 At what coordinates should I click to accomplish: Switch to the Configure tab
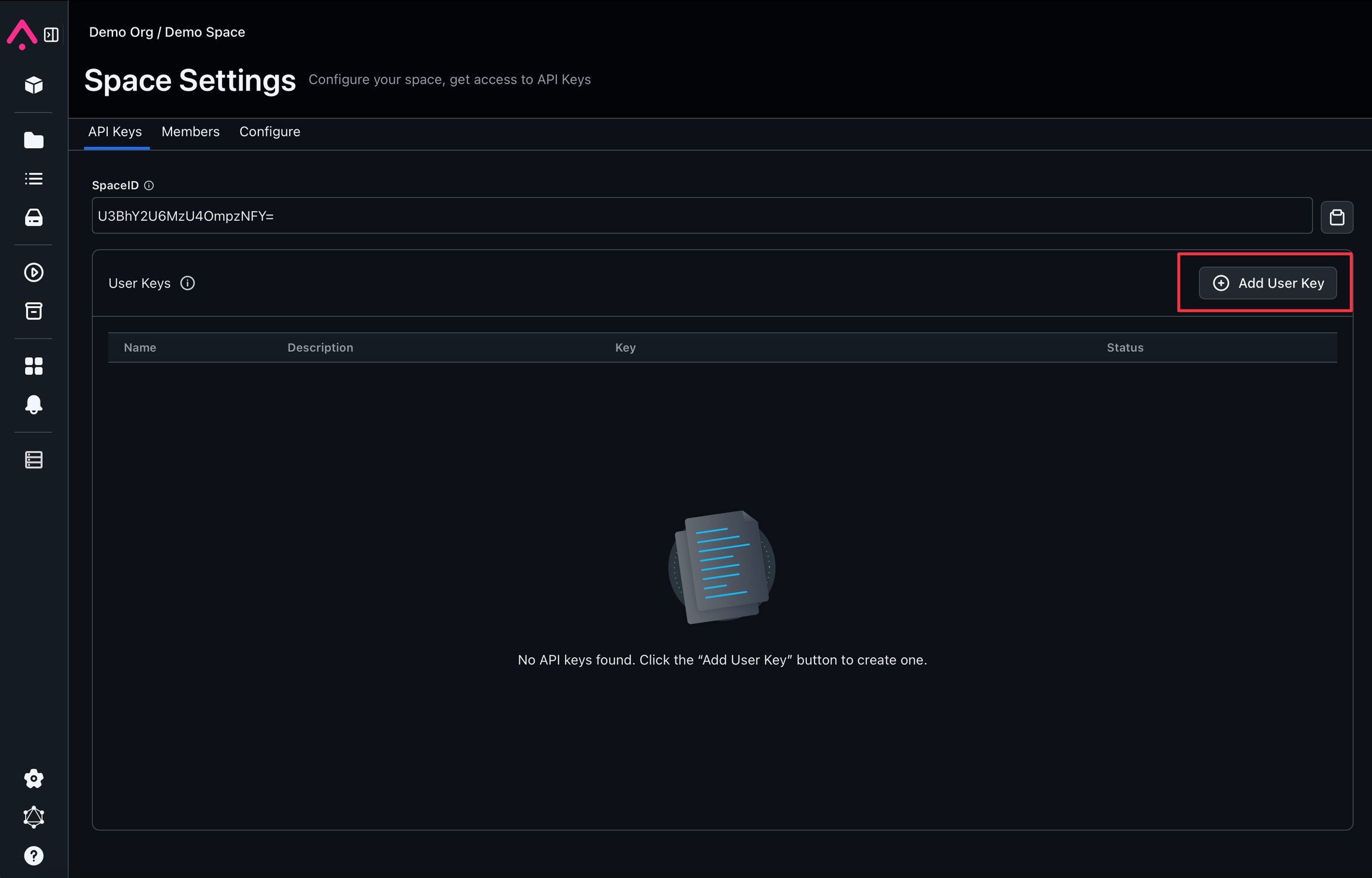270,132
